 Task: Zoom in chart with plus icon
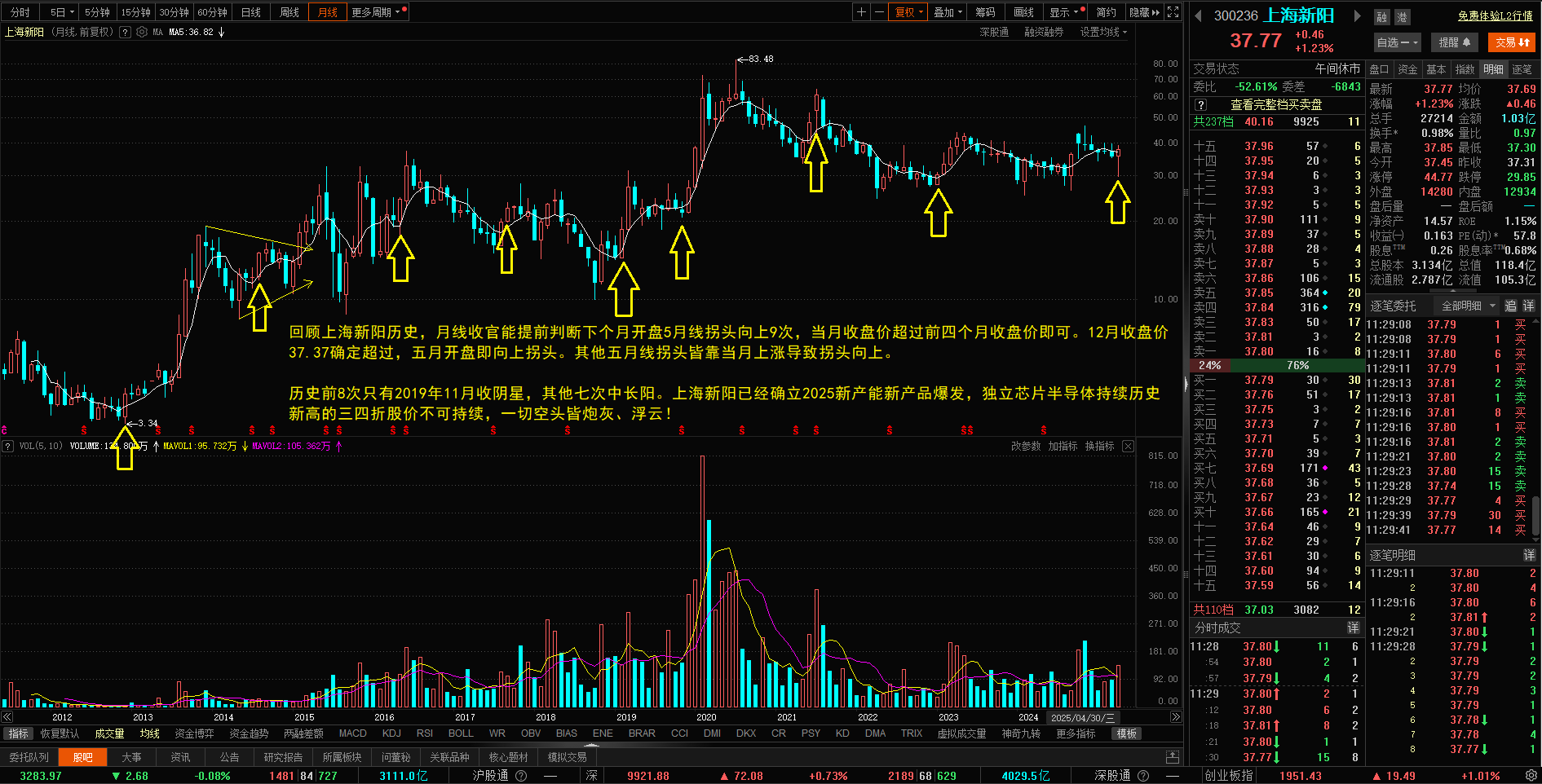point(862,12)
